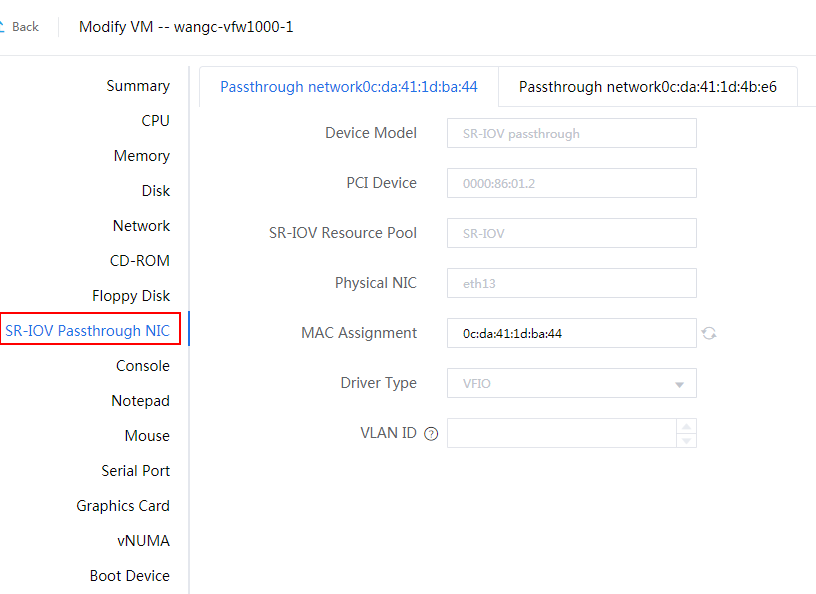Click the VLAN ID help icon

[x=431, y=434]
